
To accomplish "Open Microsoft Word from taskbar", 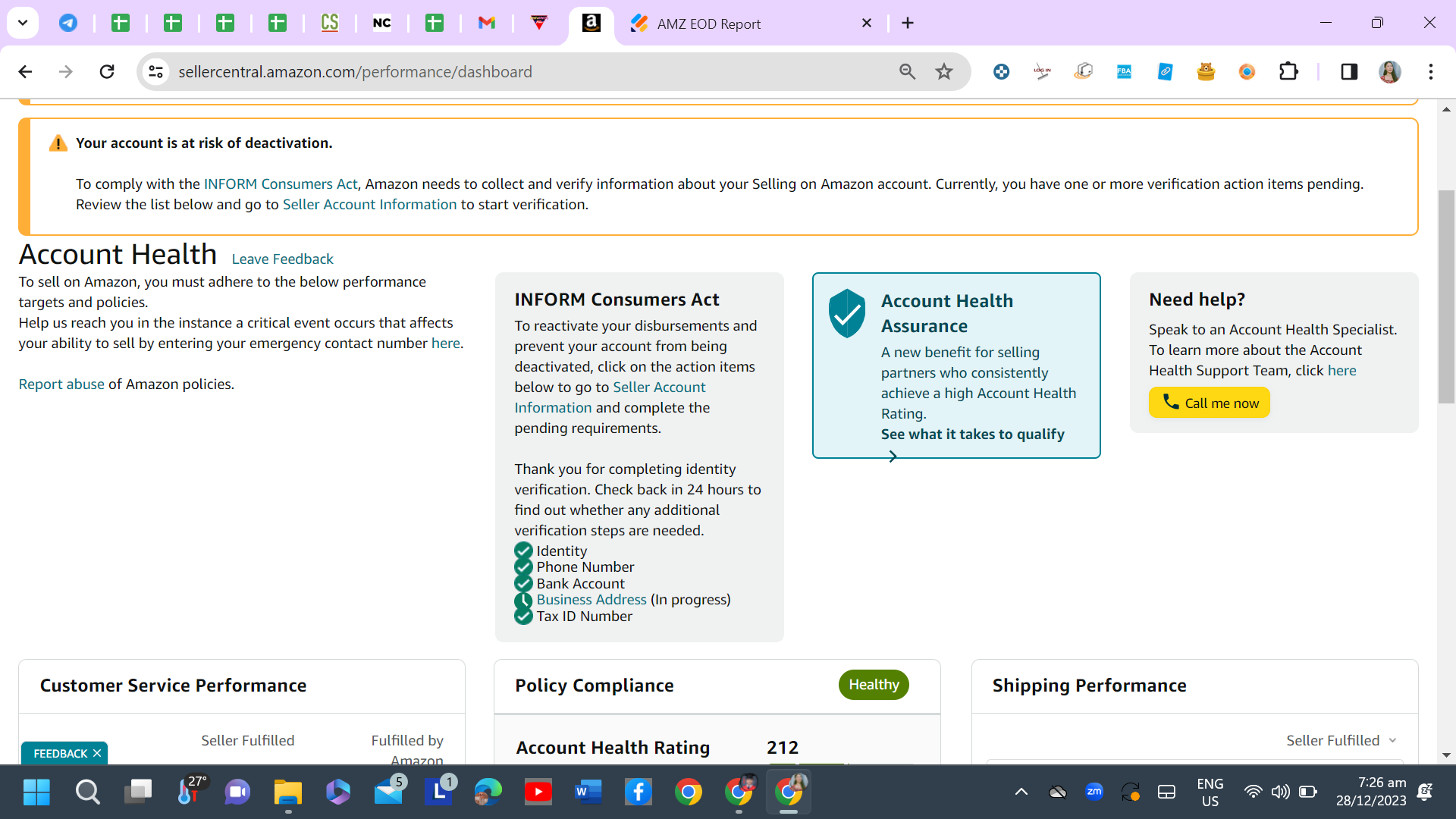I will pyautogui.click(x=588, y=792).
